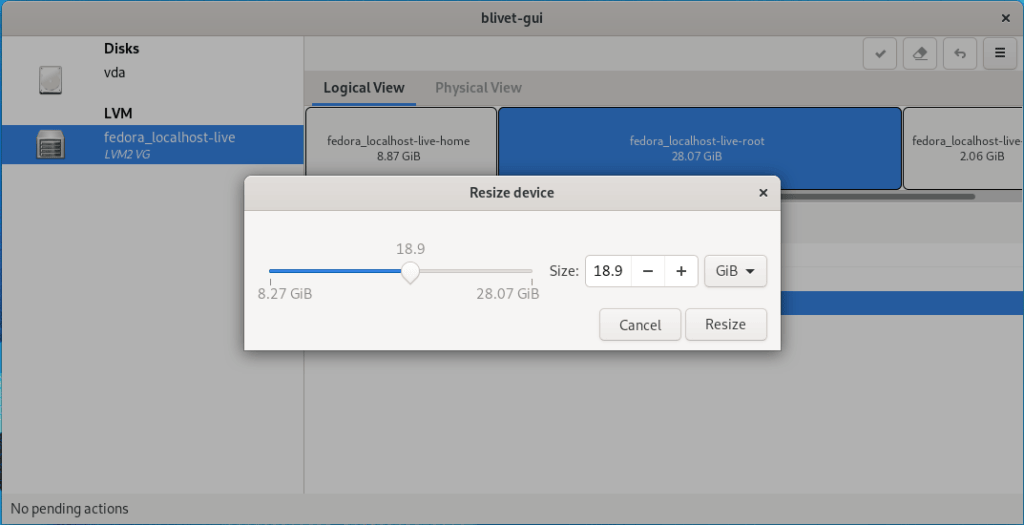This screenshot has height=525, width=1024.
Task: Click the resize slider handle at 18.9
Action: (410, 271)
